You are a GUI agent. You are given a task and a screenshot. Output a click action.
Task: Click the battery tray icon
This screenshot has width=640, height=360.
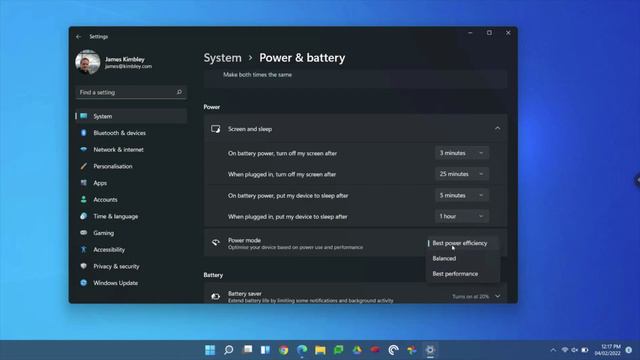(585, 350)
